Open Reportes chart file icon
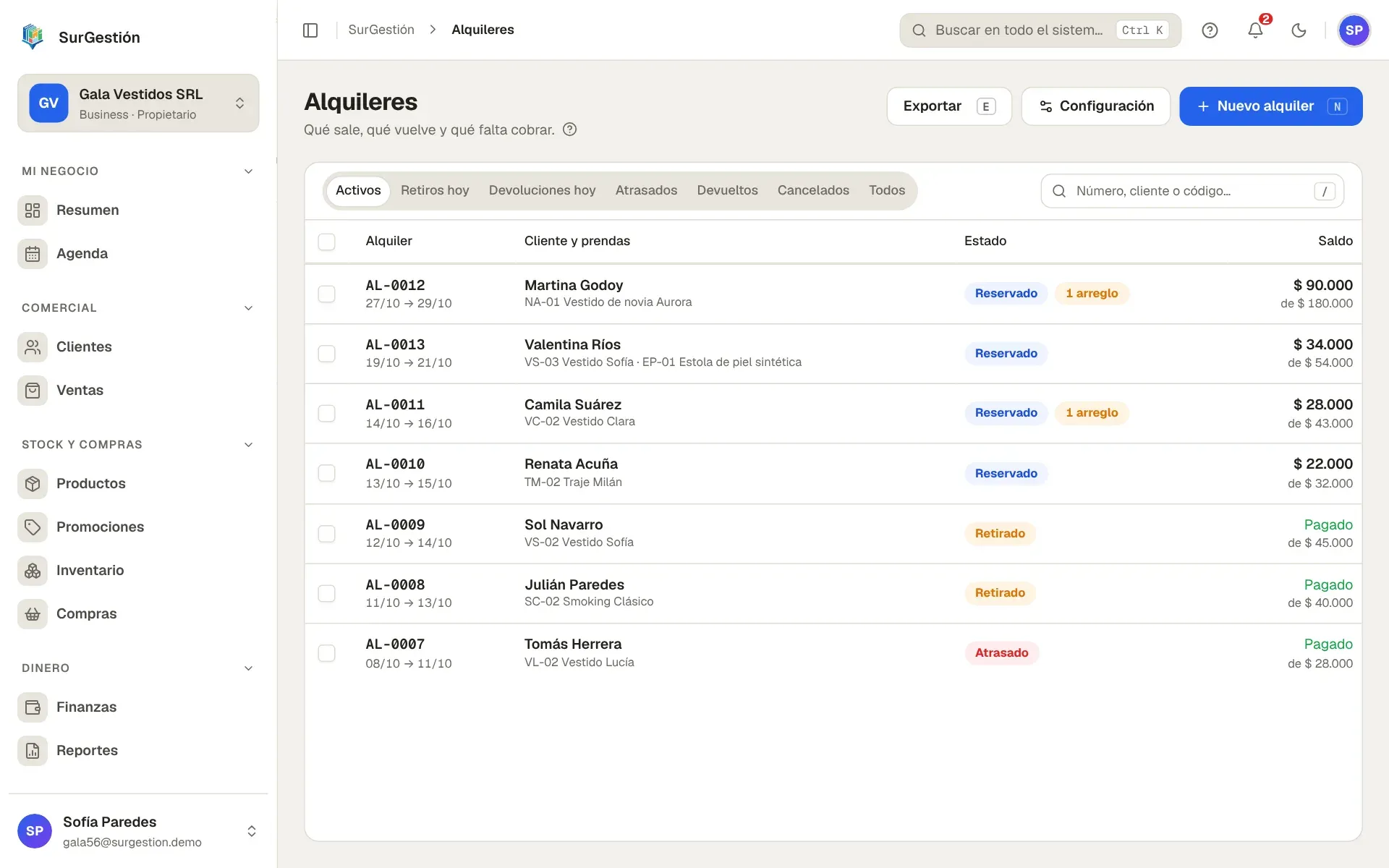 [x=33, y=750]
